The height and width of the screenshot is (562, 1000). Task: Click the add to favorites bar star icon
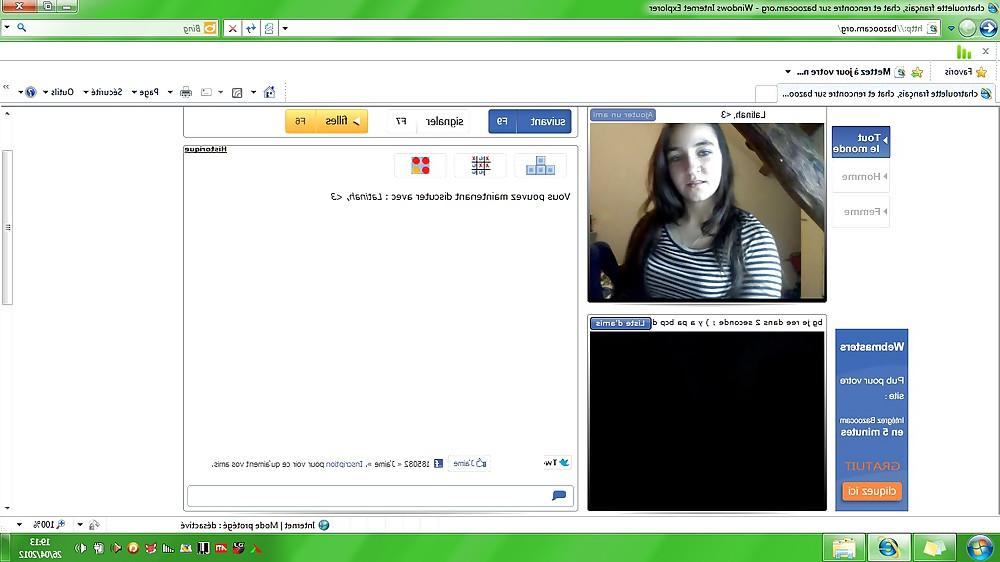point(917,71)
